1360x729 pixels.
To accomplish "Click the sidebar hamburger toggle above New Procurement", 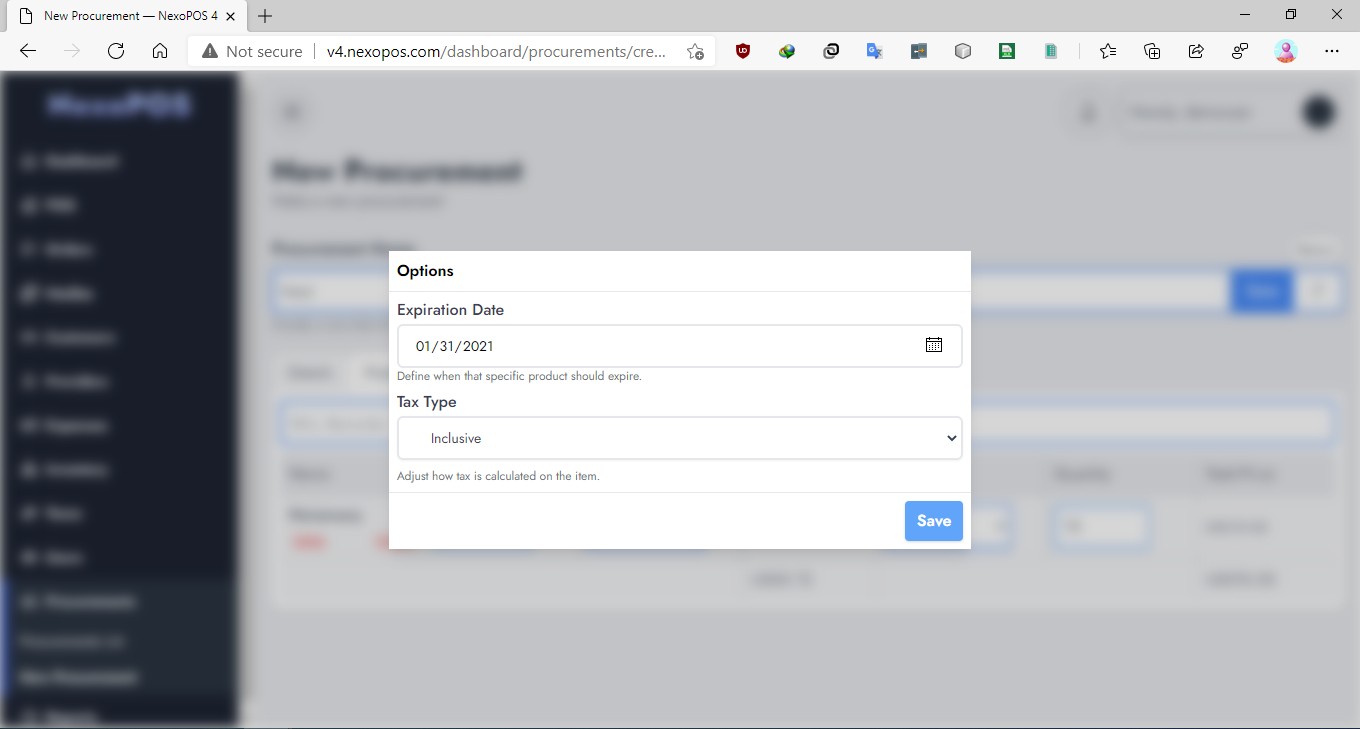I will [292, 112].
